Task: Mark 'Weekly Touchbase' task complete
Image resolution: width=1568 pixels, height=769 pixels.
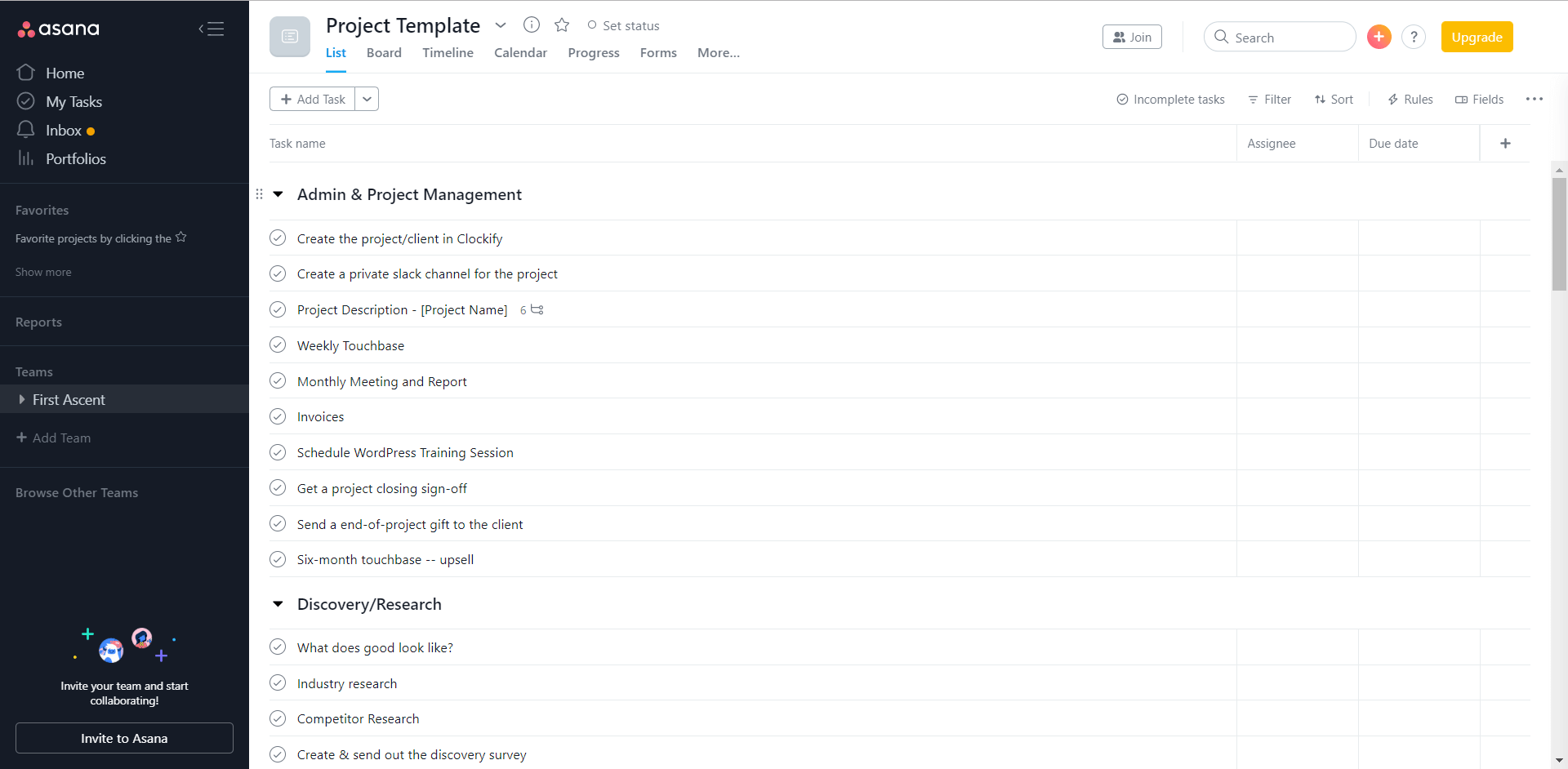Action: pos(278,345)
